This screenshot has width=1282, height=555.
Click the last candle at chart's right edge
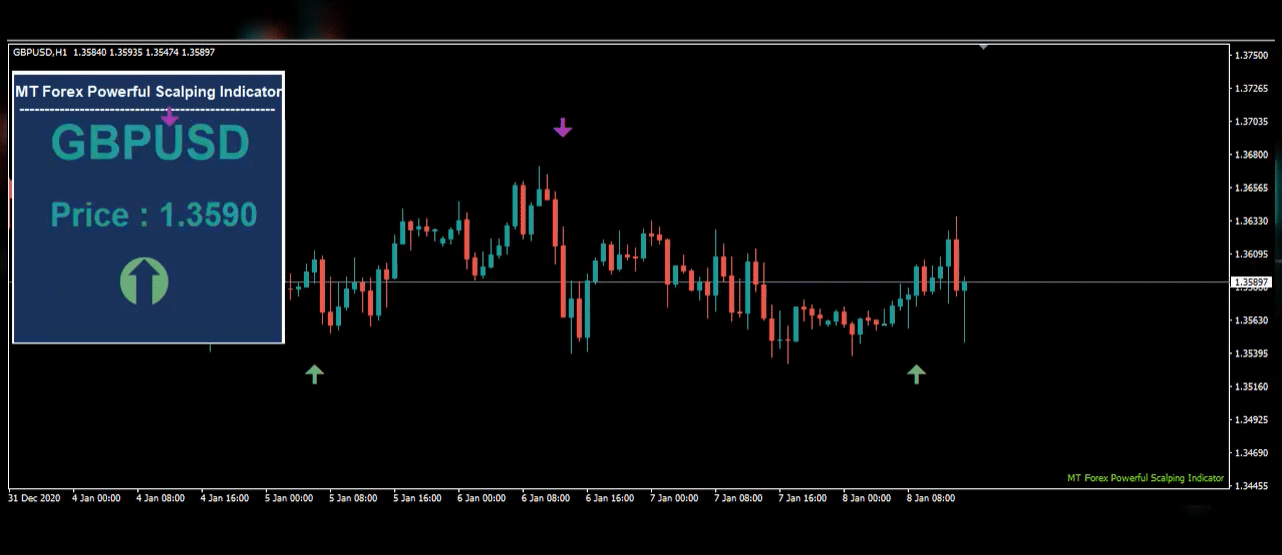click(x=964, y=285)
